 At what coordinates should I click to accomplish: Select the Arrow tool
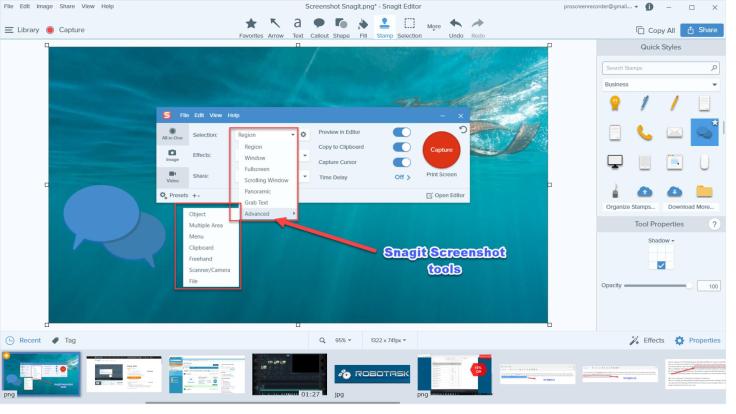click(276, 27)
